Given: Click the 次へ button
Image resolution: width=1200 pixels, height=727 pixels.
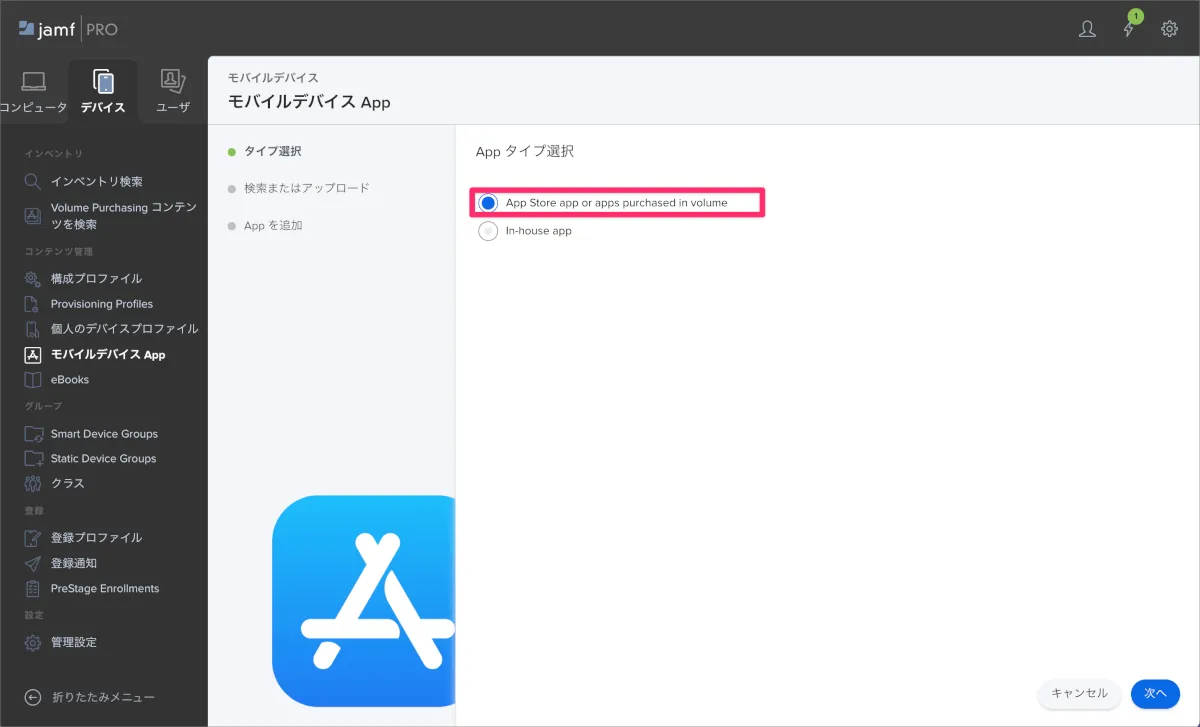Looking at the screenshot, I should (1156, 693).
